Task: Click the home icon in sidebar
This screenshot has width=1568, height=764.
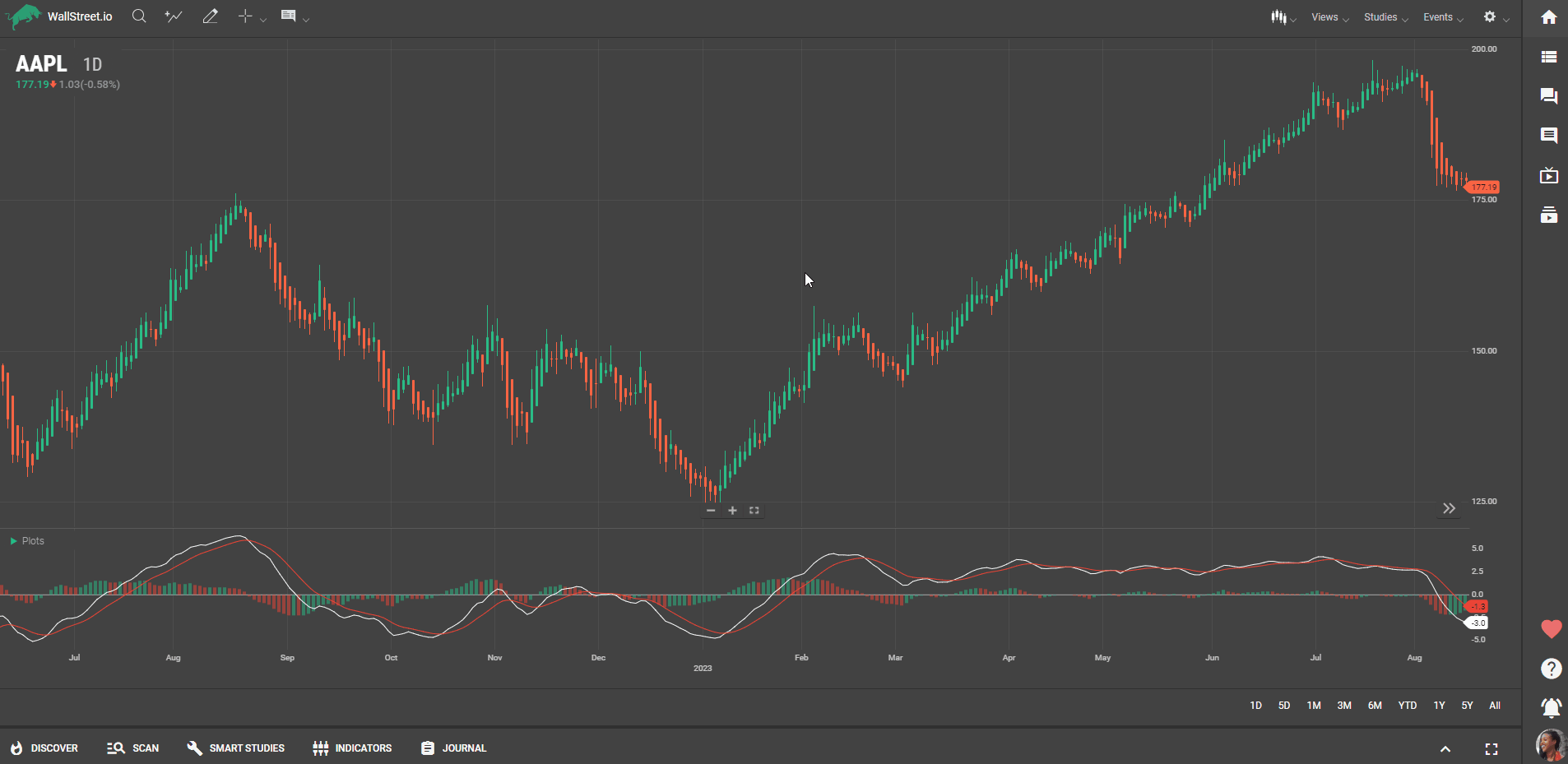Action: click(1548, 17)
